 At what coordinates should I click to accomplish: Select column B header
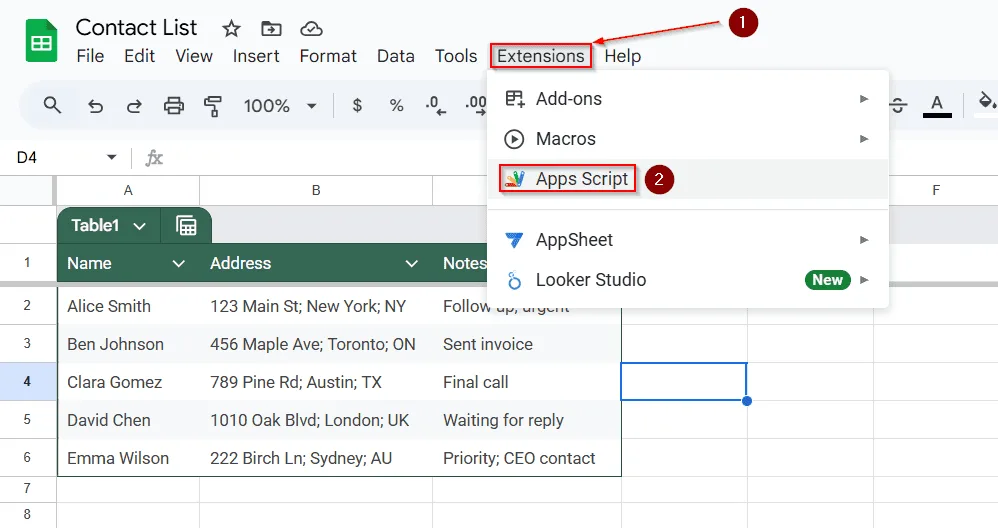click(x=316, y=190)
